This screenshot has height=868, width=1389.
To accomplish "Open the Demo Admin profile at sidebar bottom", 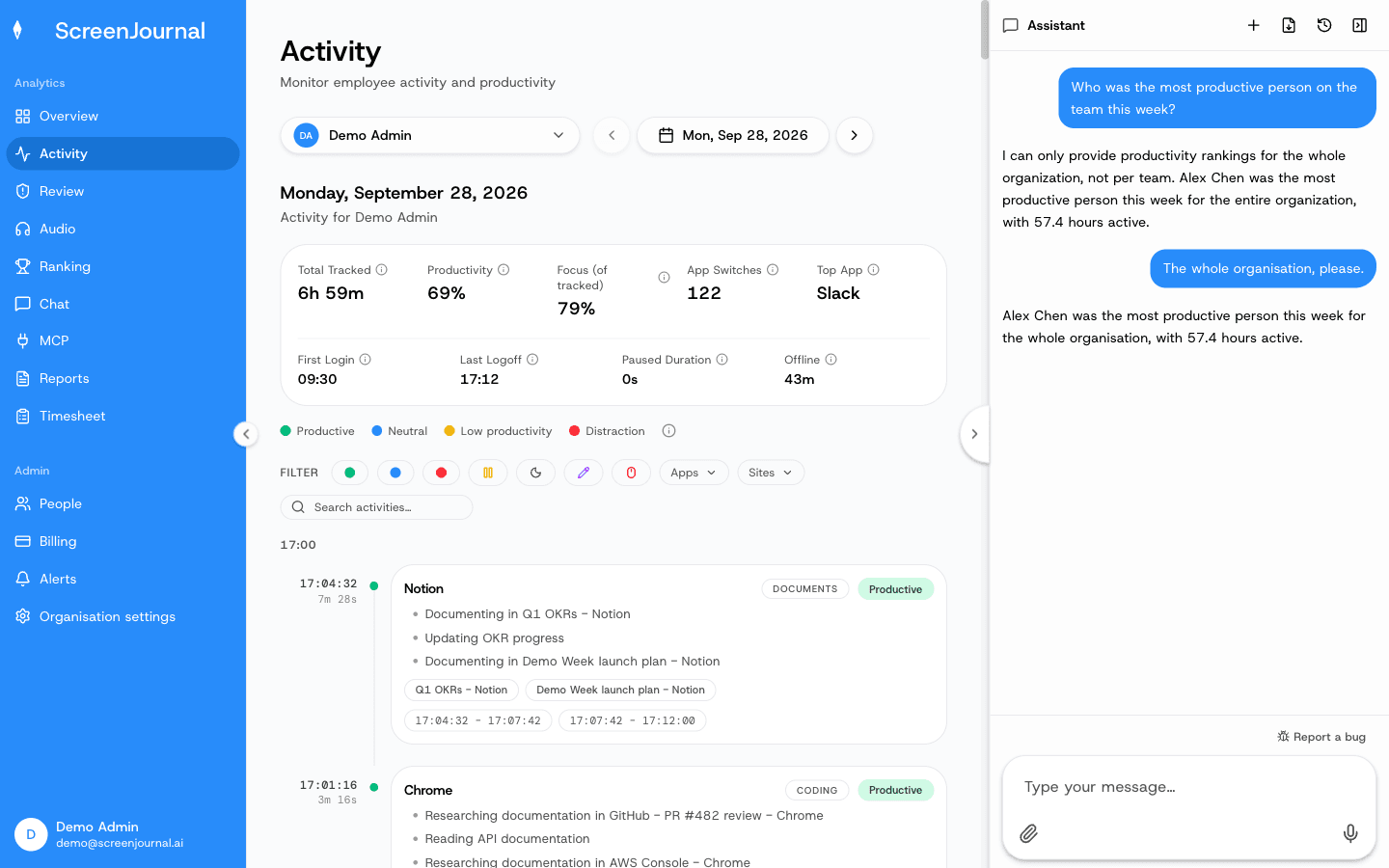I will point(123,834).
